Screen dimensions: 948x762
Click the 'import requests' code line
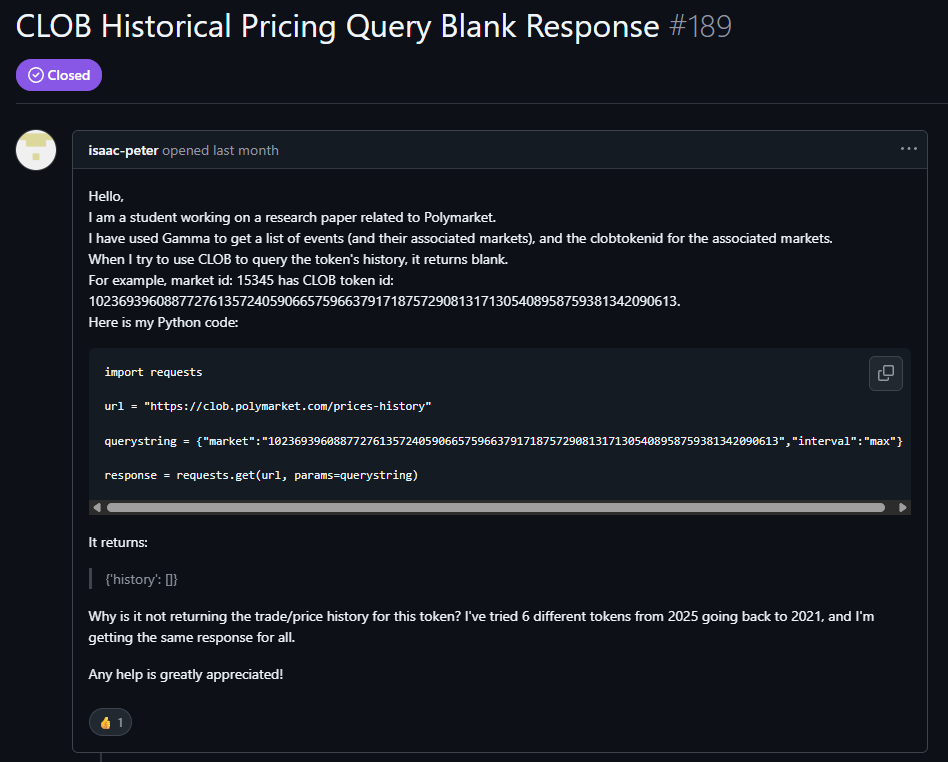pyautogui.click(x=153, y=372)
